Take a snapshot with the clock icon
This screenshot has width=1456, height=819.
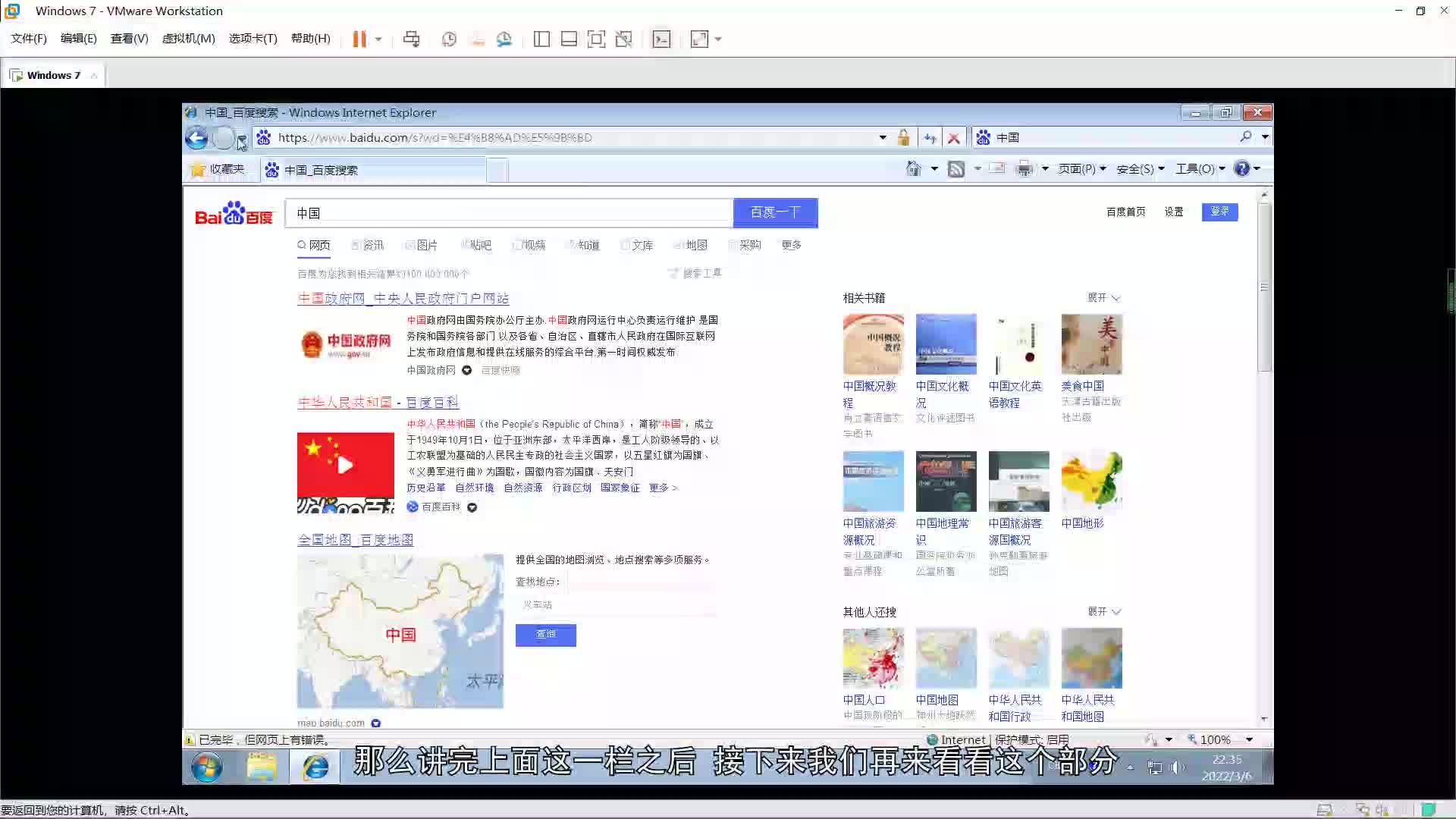click(449, 39)
